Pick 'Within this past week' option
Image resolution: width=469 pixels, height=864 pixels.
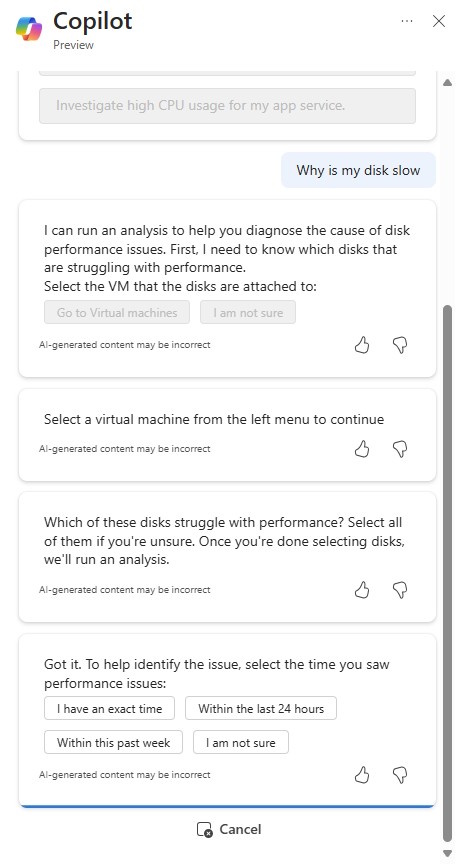tap(114, 742)
